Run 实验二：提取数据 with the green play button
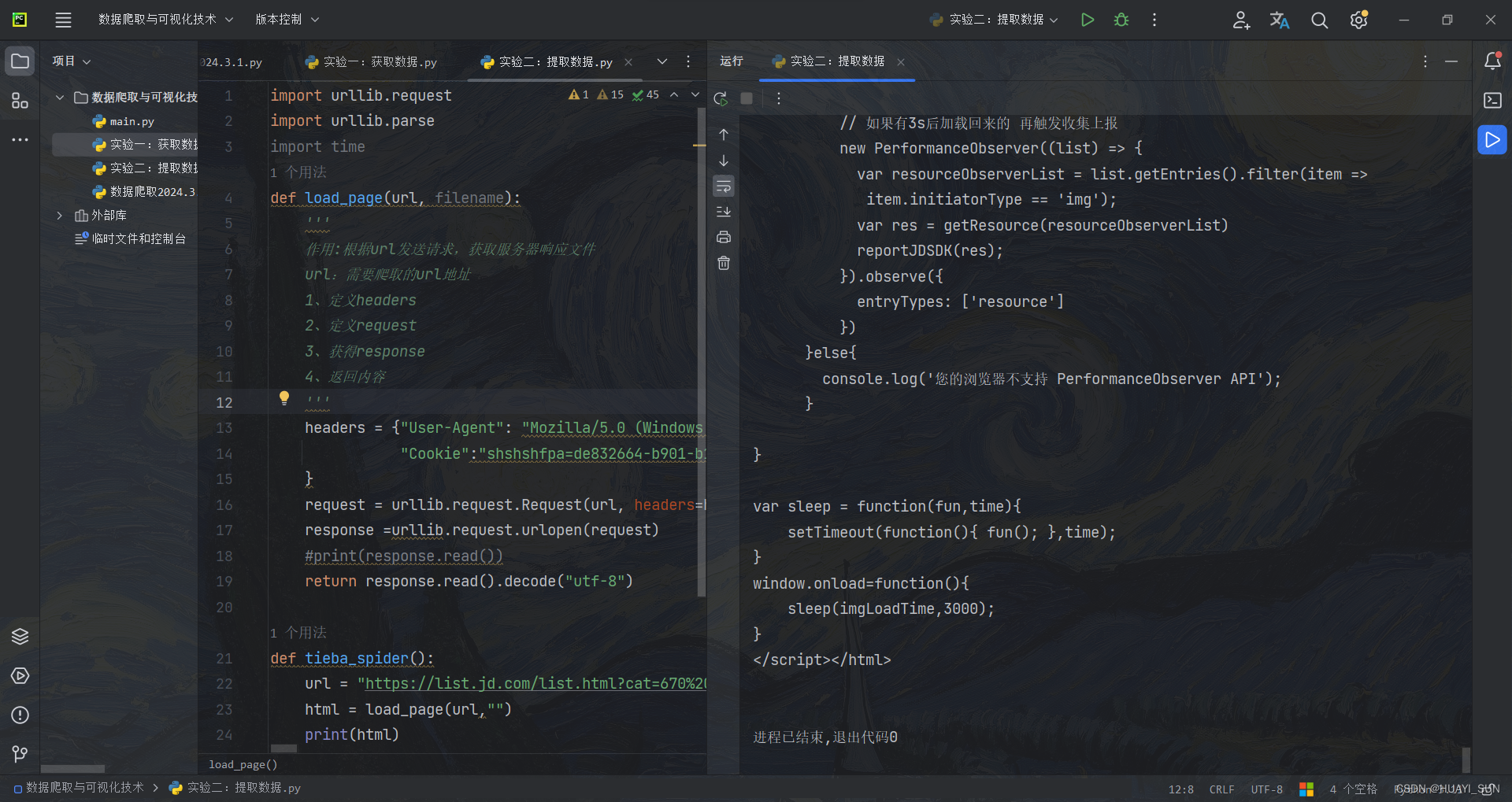This screenshot has width=1512, height=802. 1088,20
